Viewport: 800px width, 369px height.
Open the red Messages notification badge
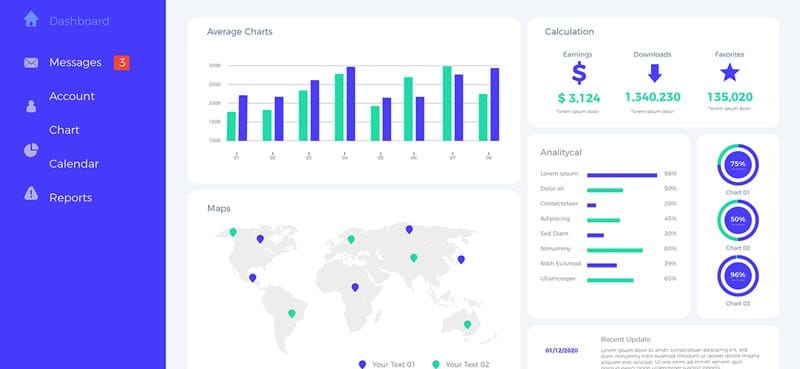point(121,63)
